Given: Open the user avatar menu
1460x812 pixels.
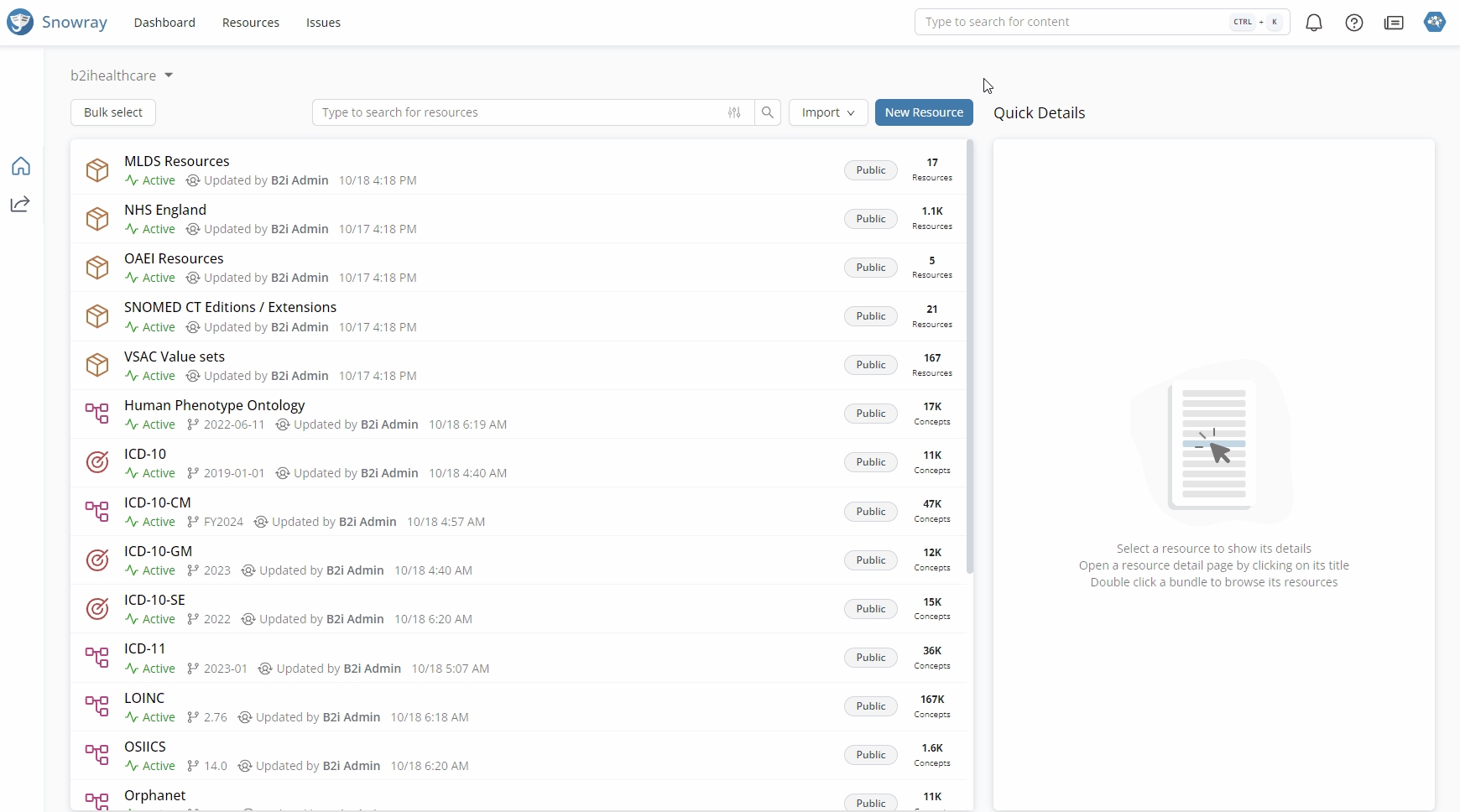Looking at the screenshot, I should pyautogui.click(x=1435, y=22).
